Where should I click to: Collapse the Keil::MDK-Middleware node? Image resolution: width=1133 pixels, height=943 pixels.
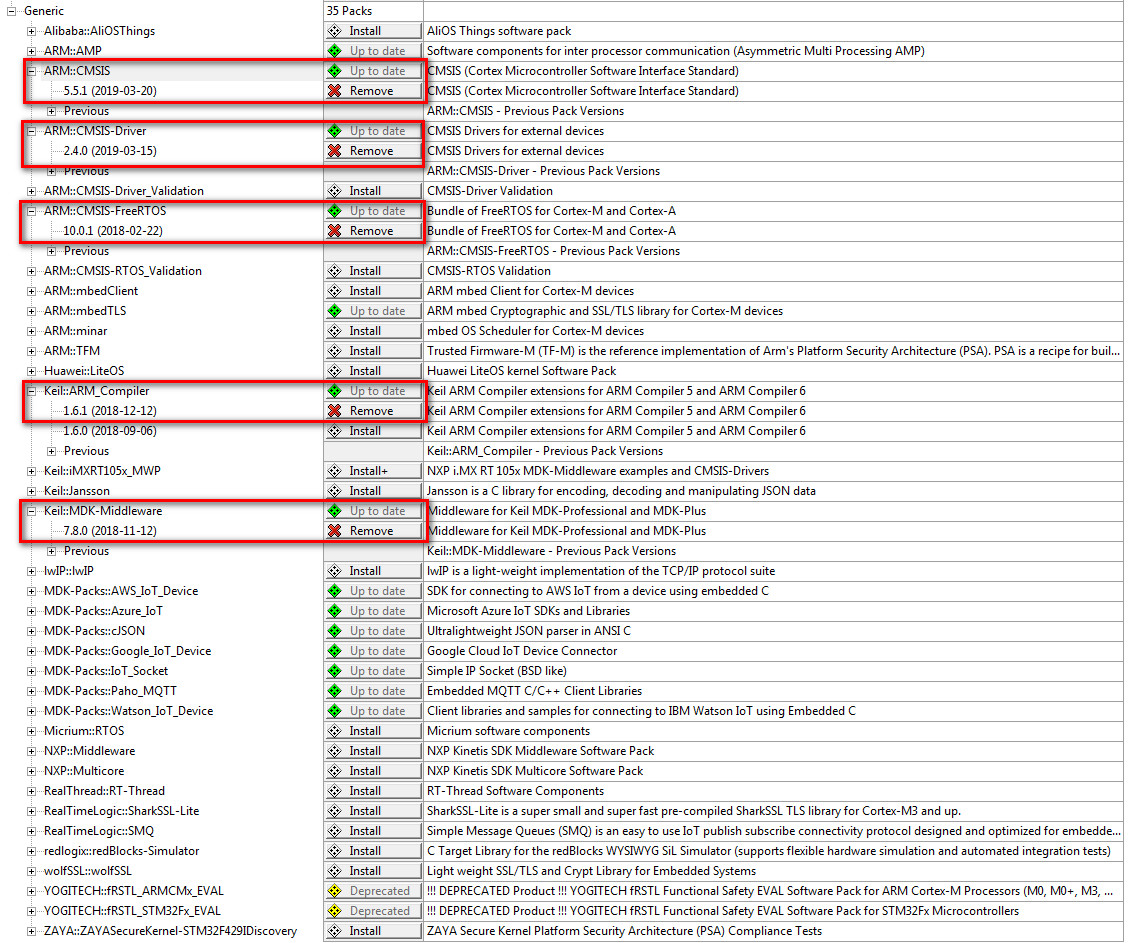[31, 511]
